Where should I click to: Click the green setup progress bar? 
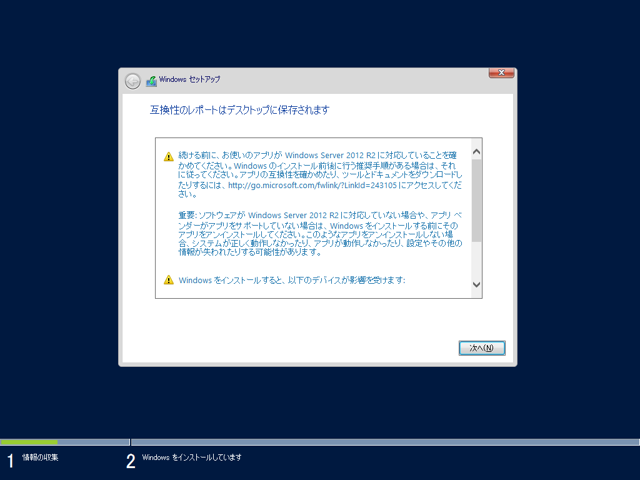[29, 442]
